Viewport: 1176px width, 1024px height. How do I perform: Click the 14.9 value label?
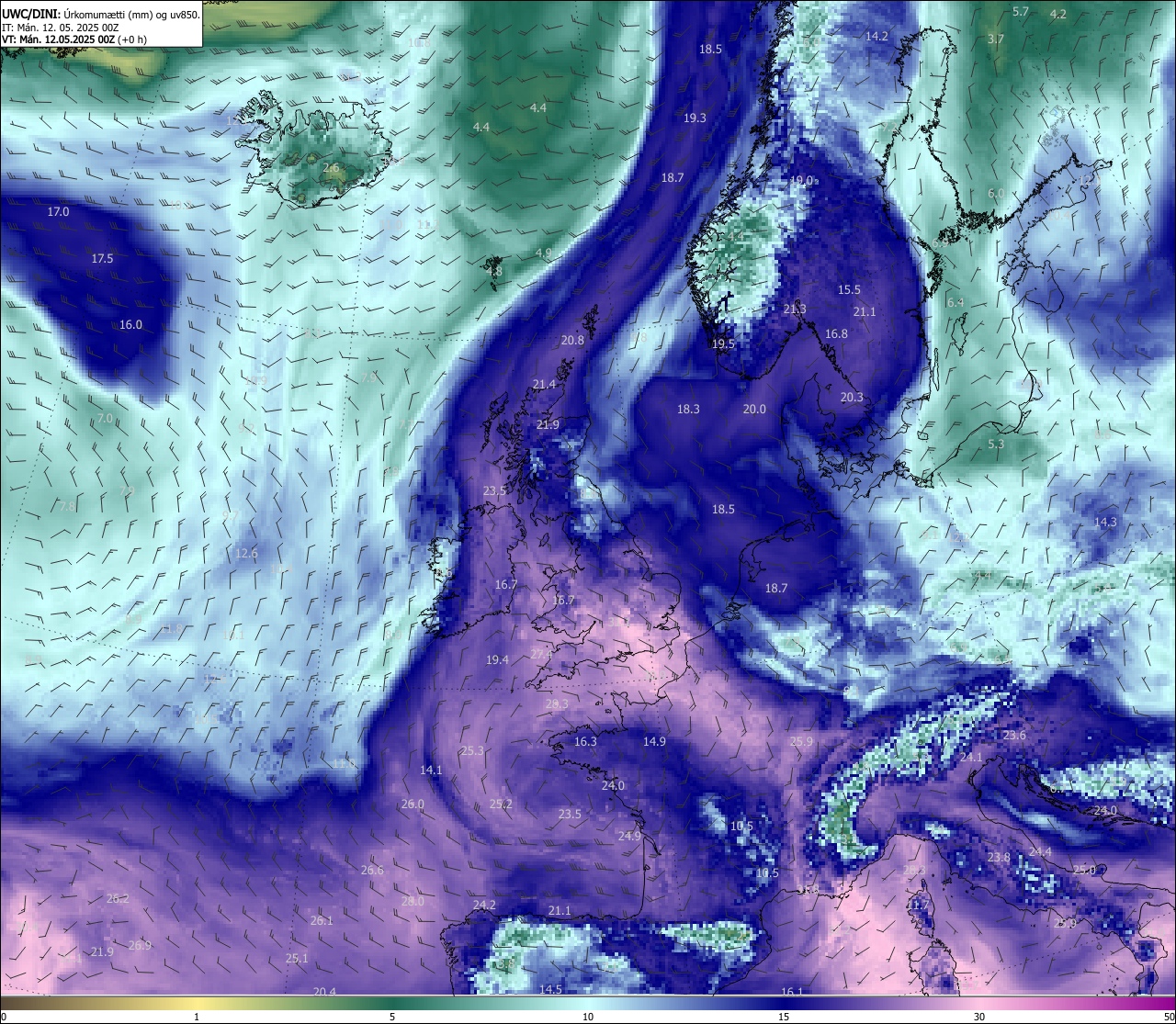[x=654, y=742]
